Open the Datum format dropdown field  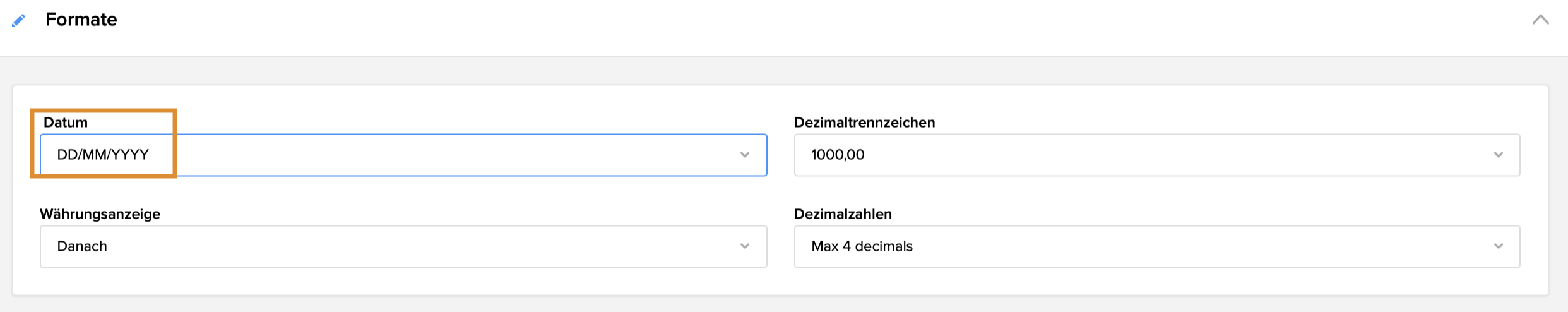(442, 155)
